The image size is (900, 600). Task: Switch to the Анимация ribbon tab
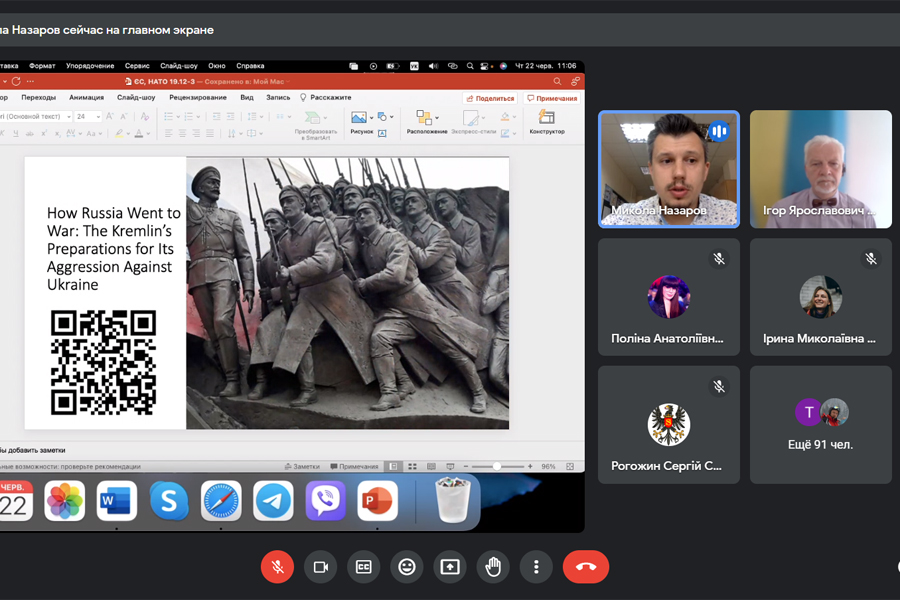point(86,98)
